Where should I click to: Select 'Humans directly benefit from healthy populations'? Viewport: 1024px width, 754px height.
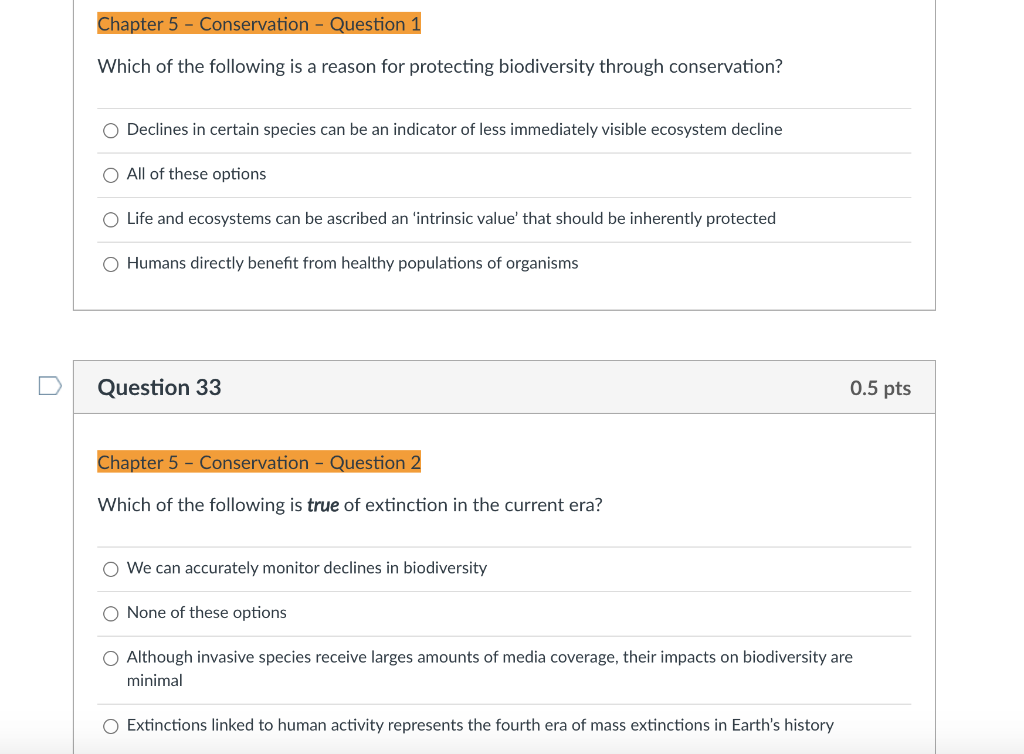click(x=110, y=263)
